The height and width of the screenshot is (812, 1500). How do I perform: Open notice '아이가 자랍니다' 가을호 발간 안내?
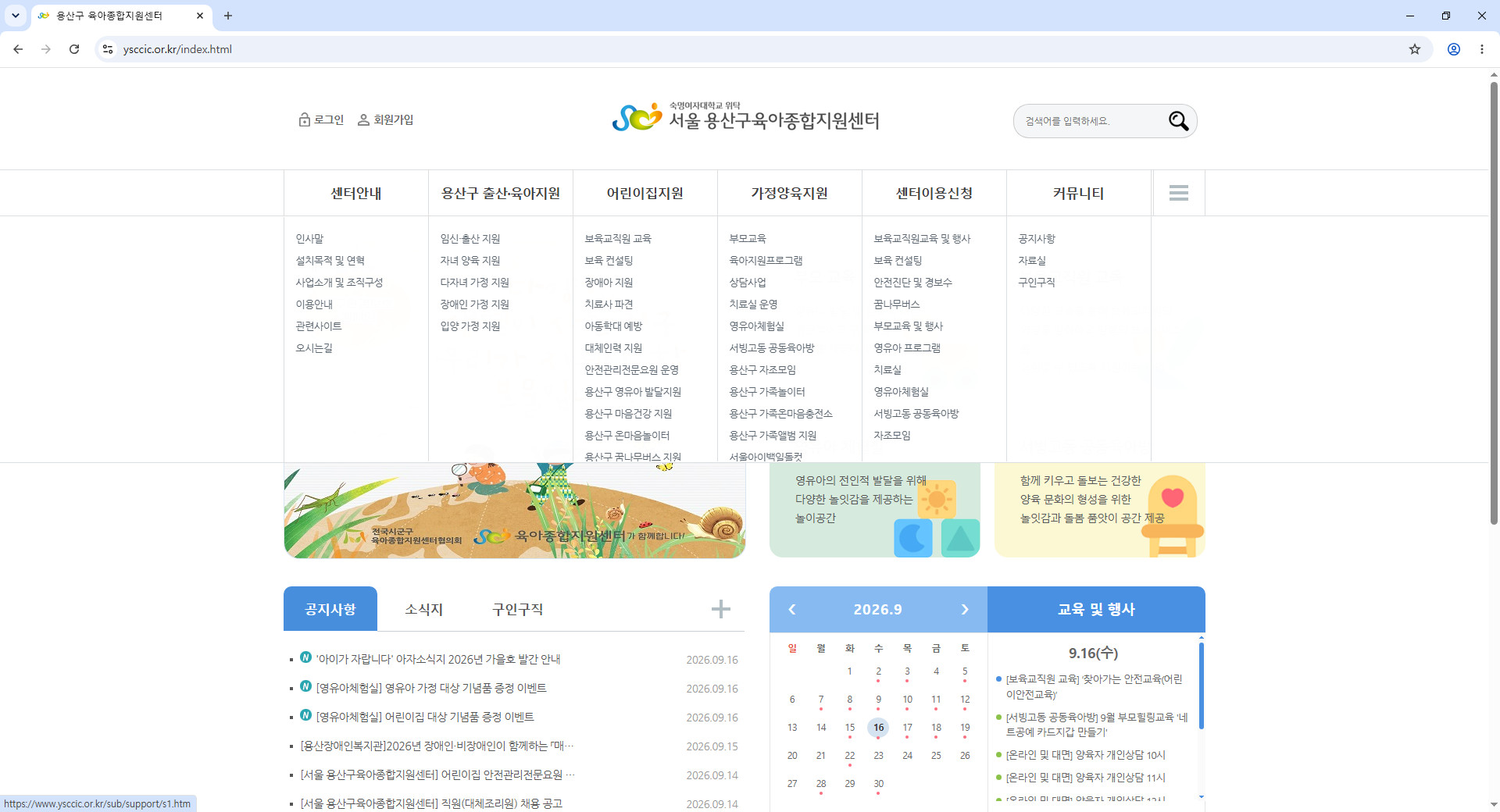(x=438, y=660)
